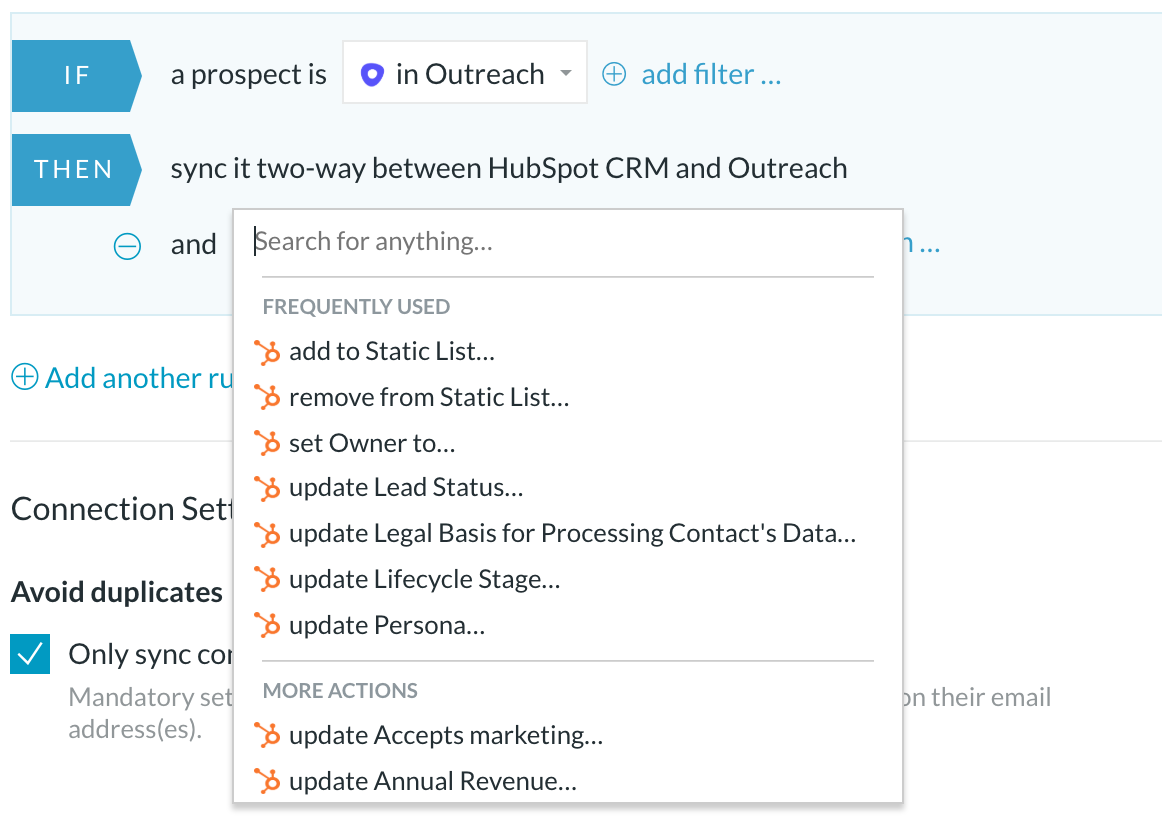This screenshot has width=1162, height=828.
Task: Click Add another rule link
Action: [139, 378]
